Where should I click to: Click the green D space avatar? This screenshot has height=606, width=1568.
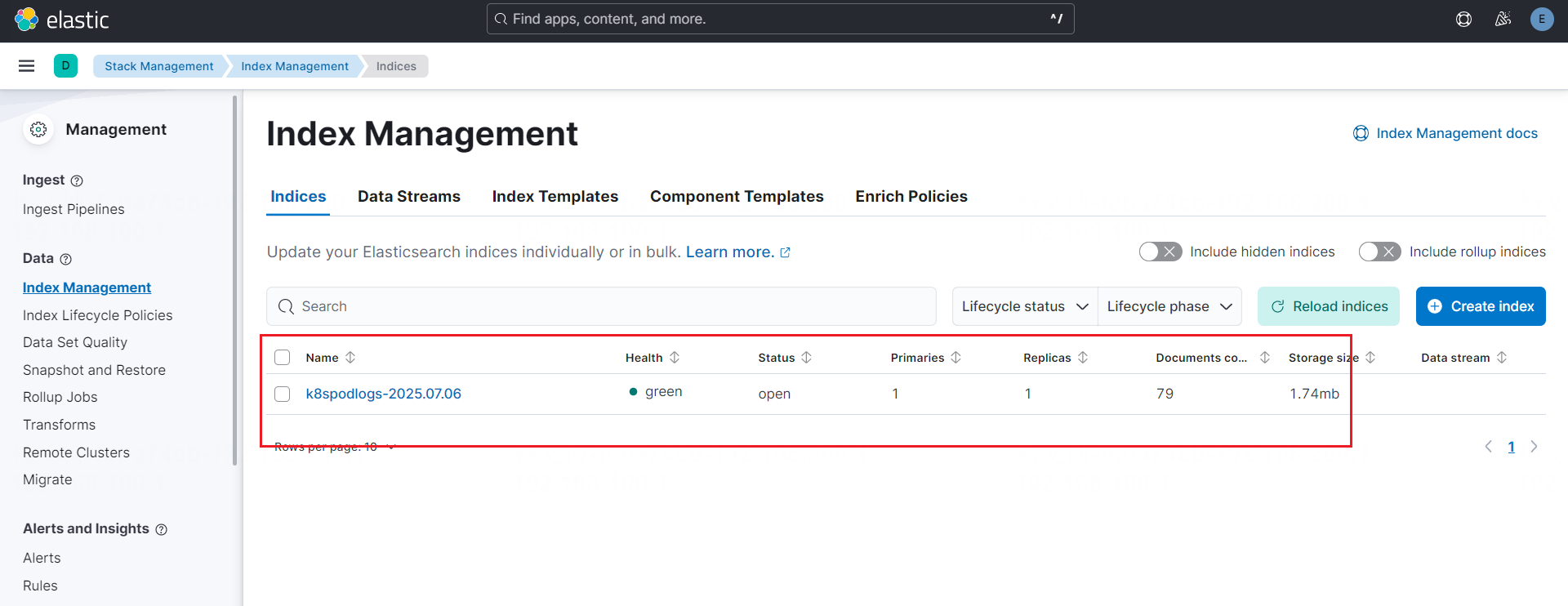[x=65, y=66]
